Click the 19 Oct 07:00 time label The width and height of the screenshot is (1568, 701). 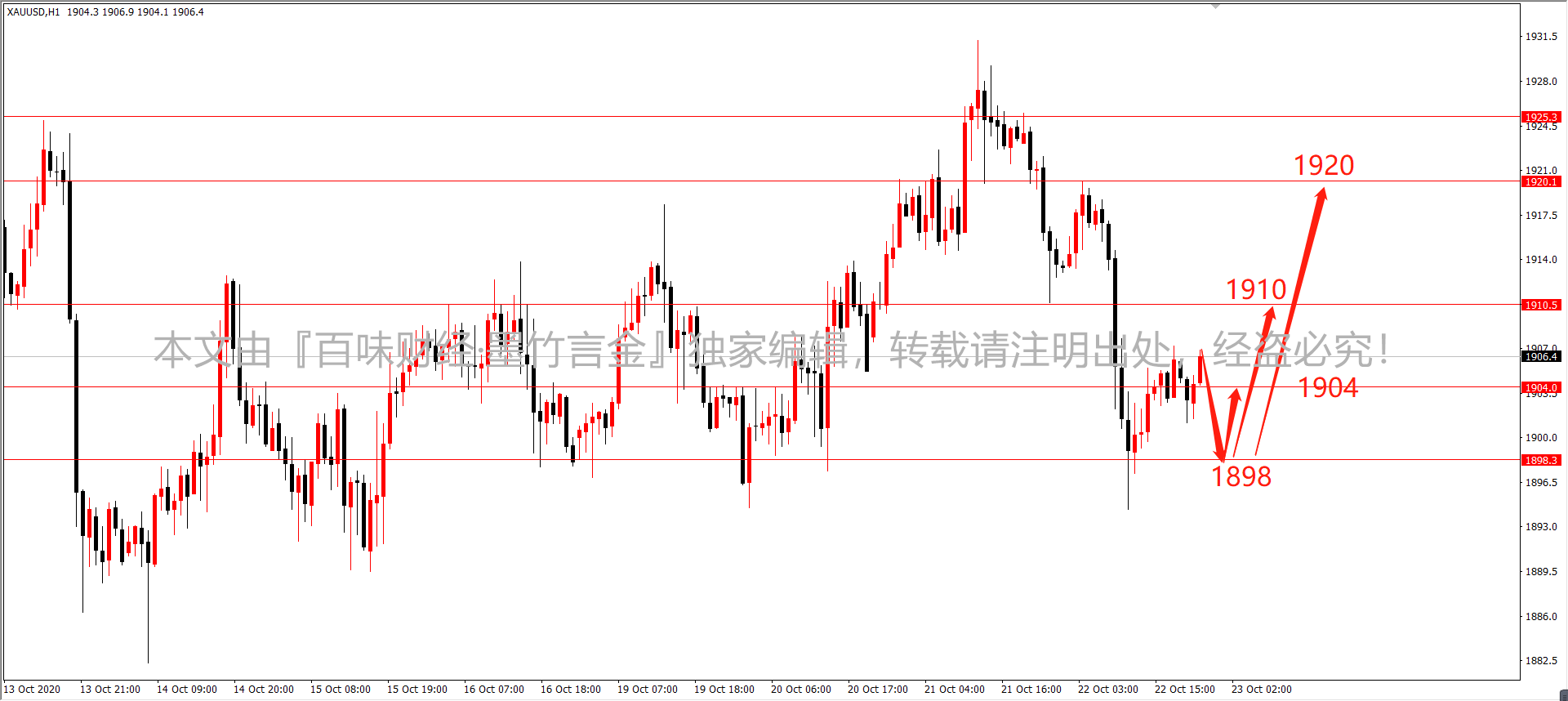(x=648, y=690)
